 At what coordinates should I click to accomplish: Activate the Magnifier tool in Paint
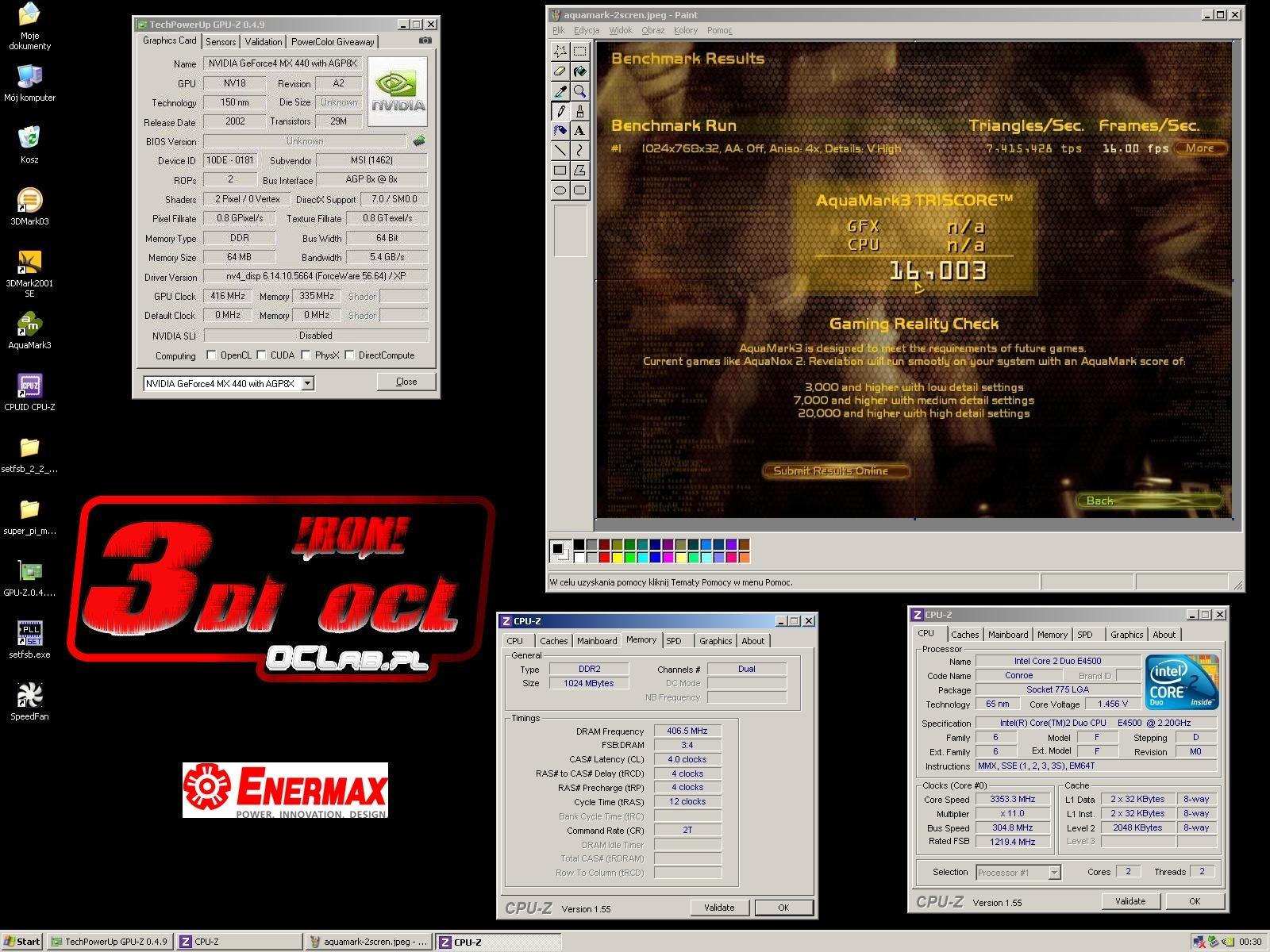tap(580, 91)
